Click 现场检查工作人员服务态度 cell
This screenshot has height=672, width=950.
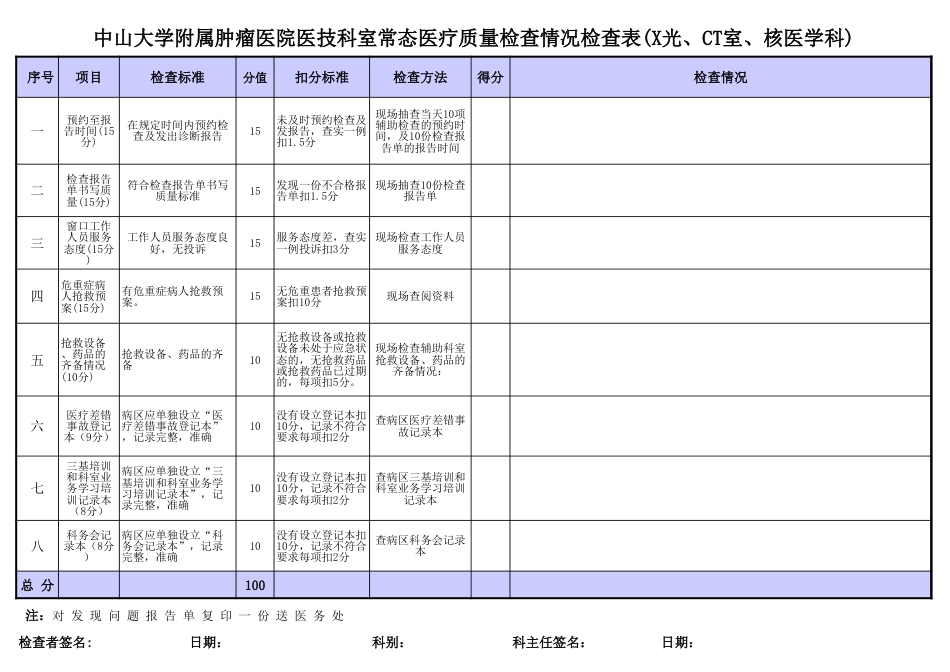pyautogui.click(x=420, y=243)
